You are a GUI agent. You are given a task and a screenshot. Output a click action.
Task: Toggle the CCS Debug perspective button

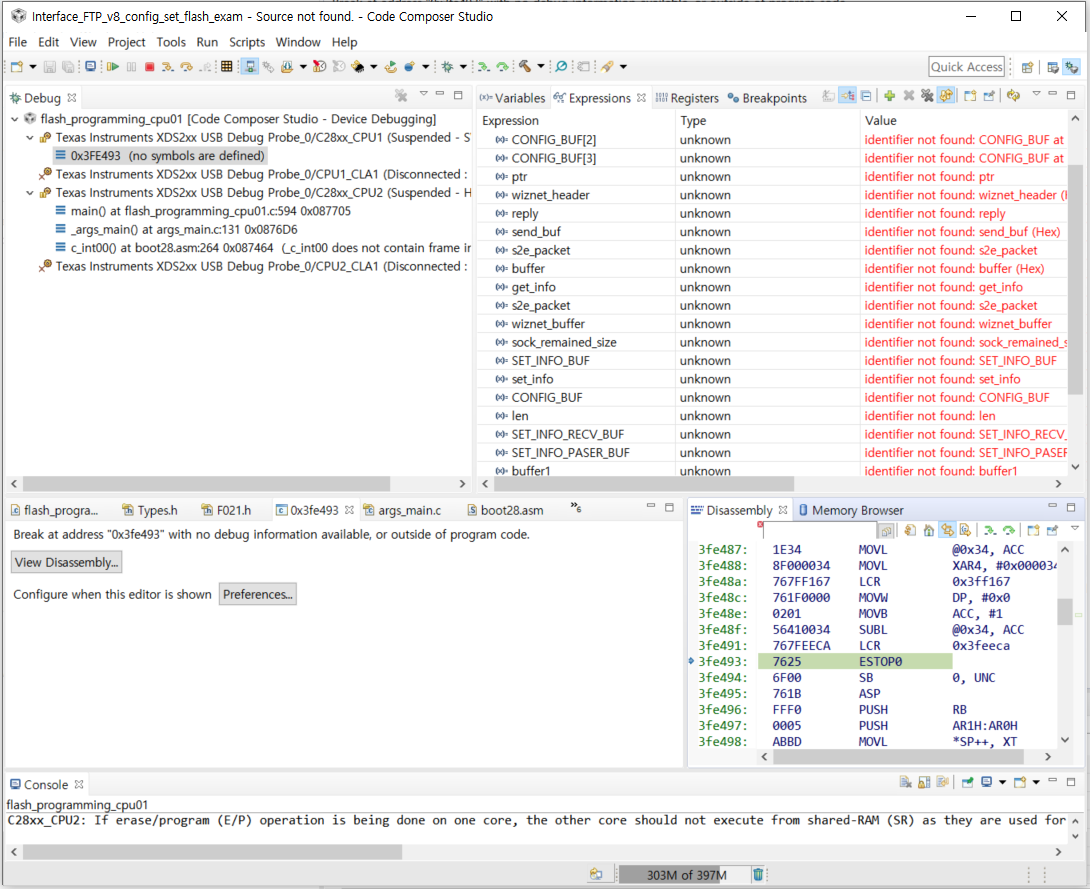tap(1073, 67)
